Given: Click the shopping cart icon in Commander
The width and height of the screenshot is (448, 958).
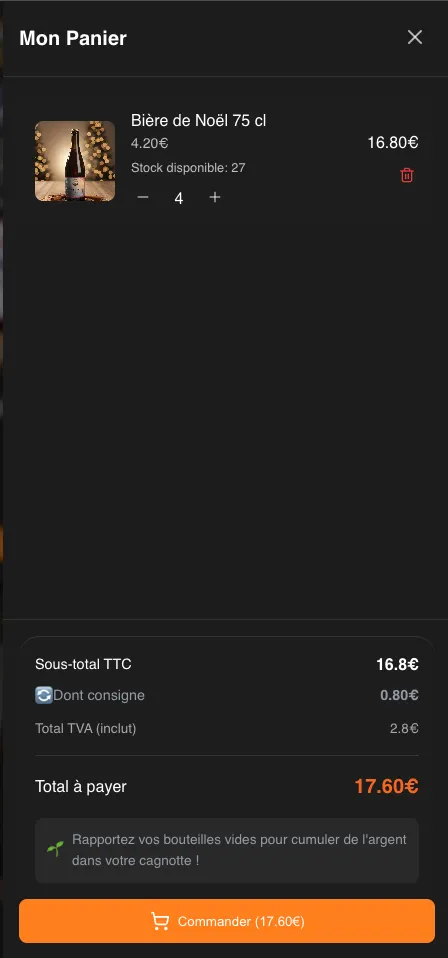Looking at the screenshot, I should pos(160,921).
